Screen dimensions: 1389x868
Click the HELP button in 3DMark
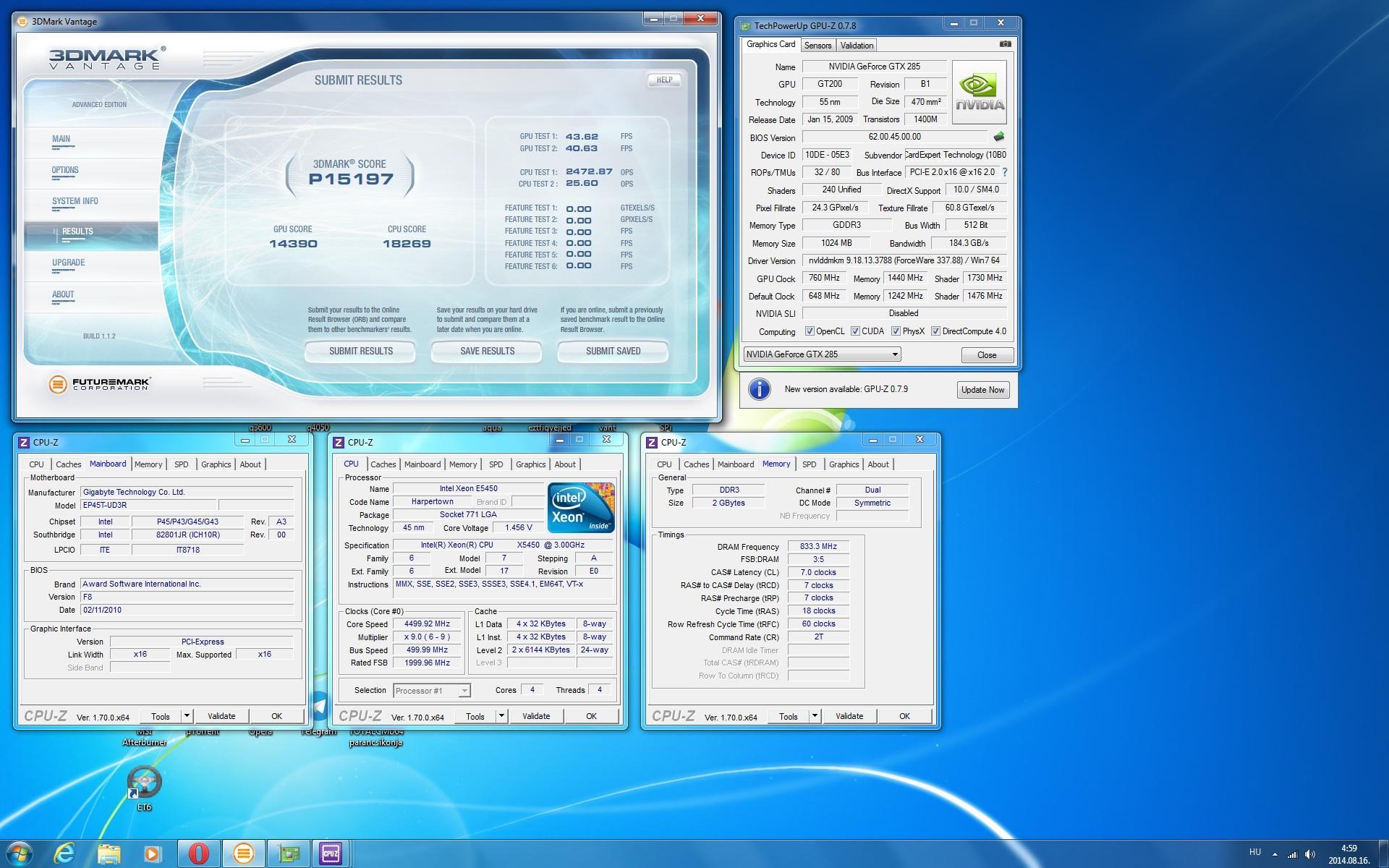click(664, 80)
